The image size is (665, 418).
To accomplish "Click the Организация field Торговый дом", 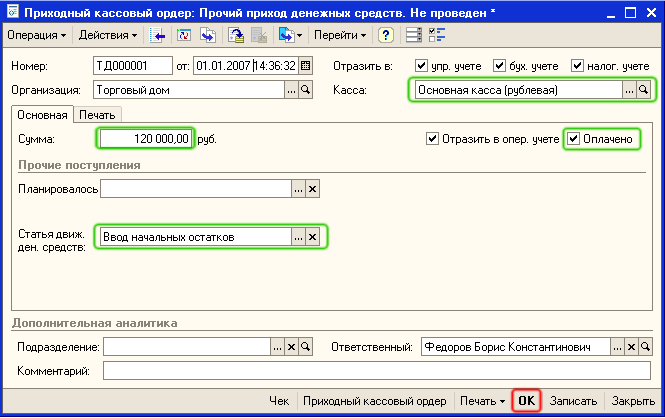I will tap(189, 90).
